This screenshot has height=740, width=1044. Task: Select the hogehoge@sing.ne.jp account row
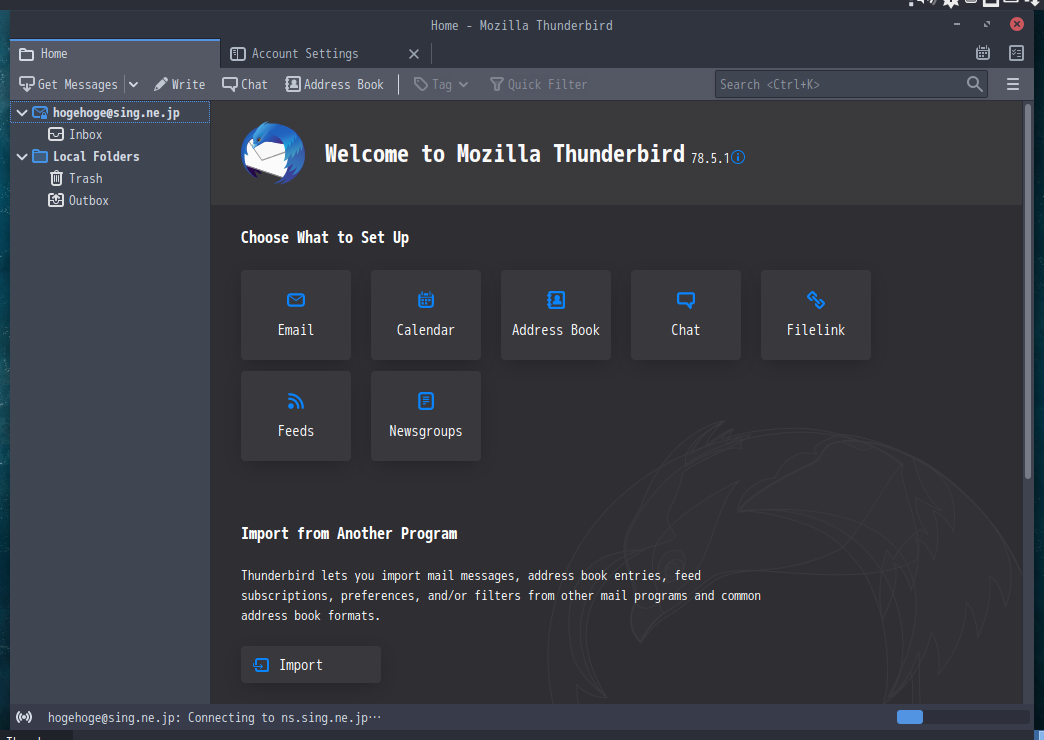pyautogui.click(x=111, y=113)
